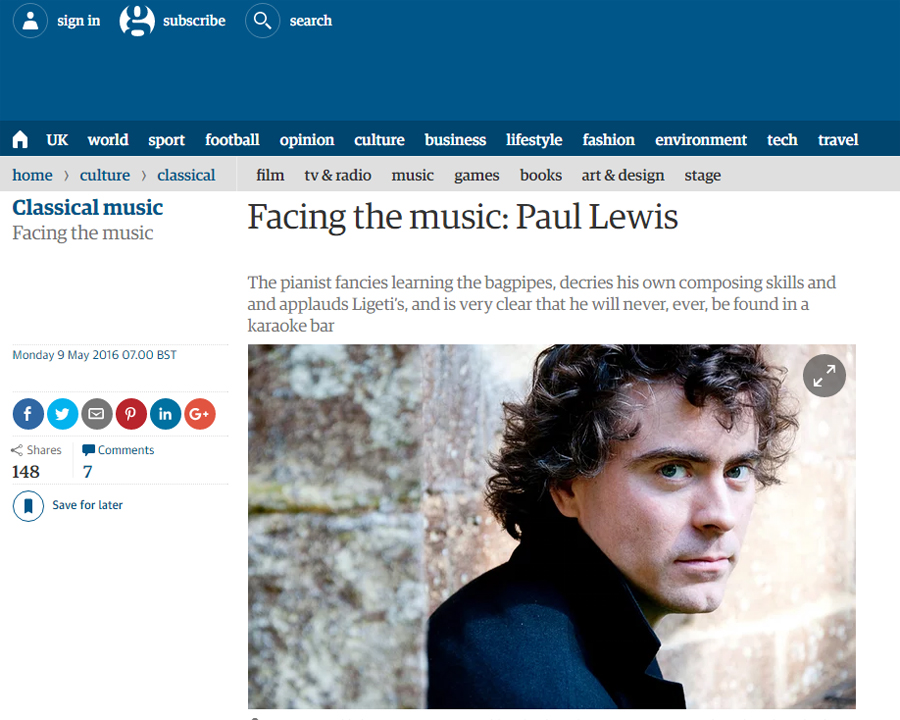
Task: Share article on Facebook
Action: pyautogui.click(x=28, y=413)
